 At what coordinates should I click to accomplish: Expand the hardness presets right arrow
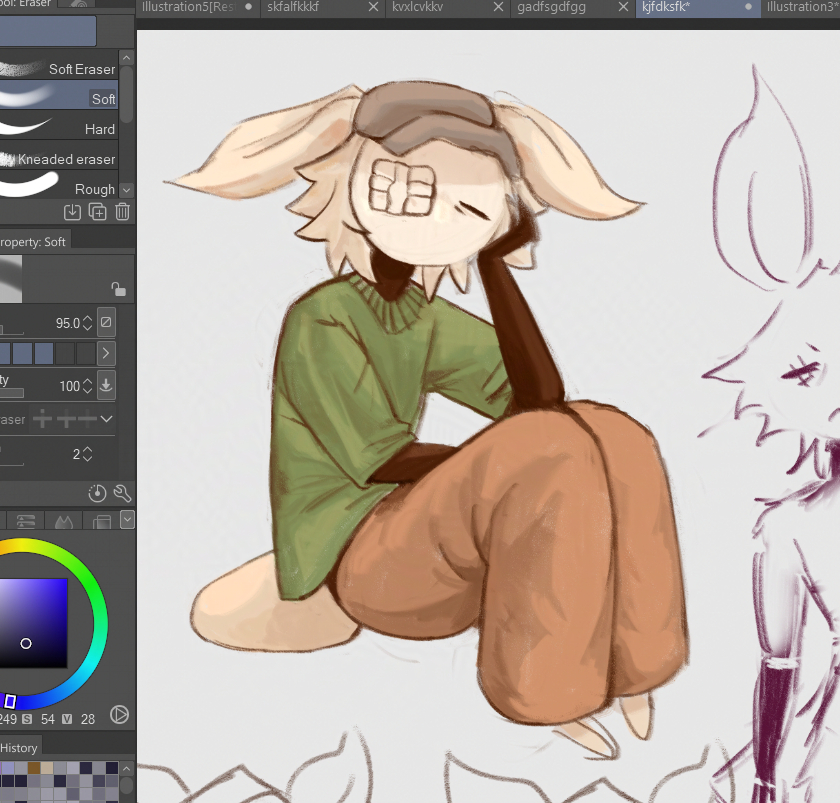click(106, 353)
